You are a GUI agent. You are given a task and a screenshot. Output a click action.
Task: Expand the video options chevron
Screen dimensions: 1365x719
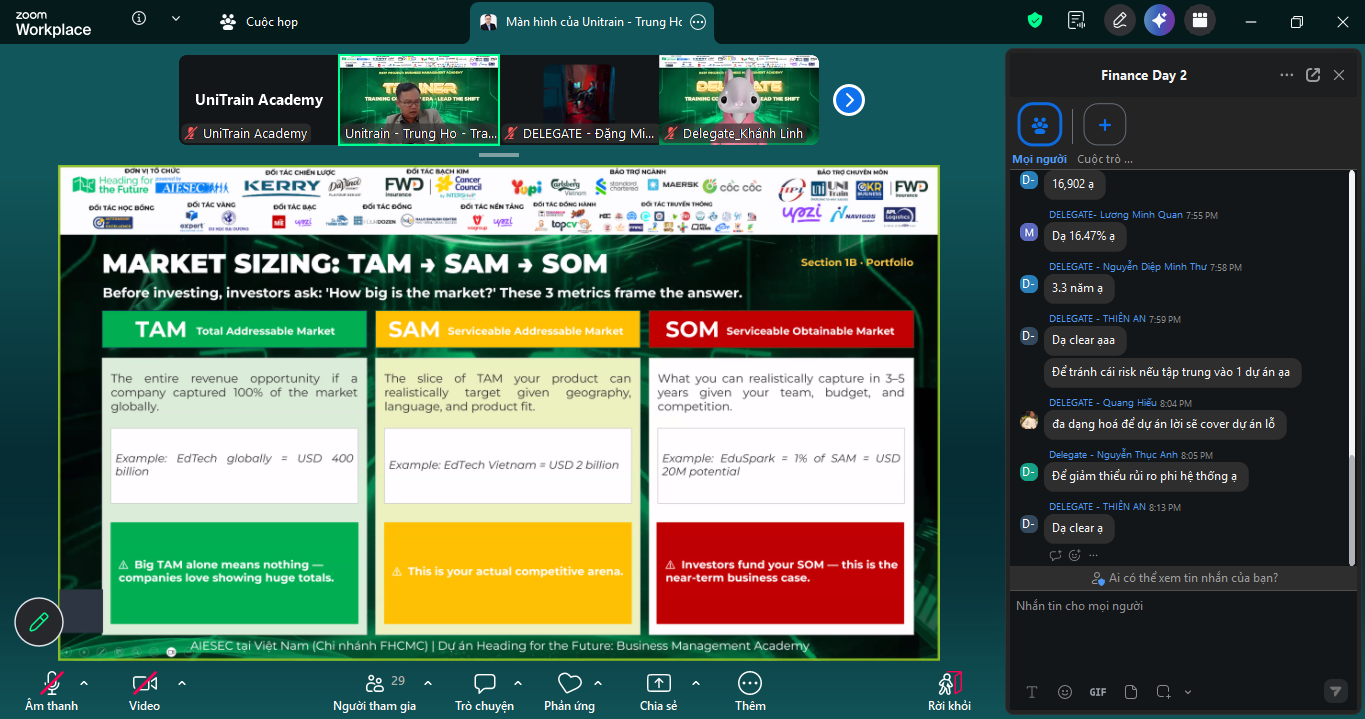click(x=182, y=683)
